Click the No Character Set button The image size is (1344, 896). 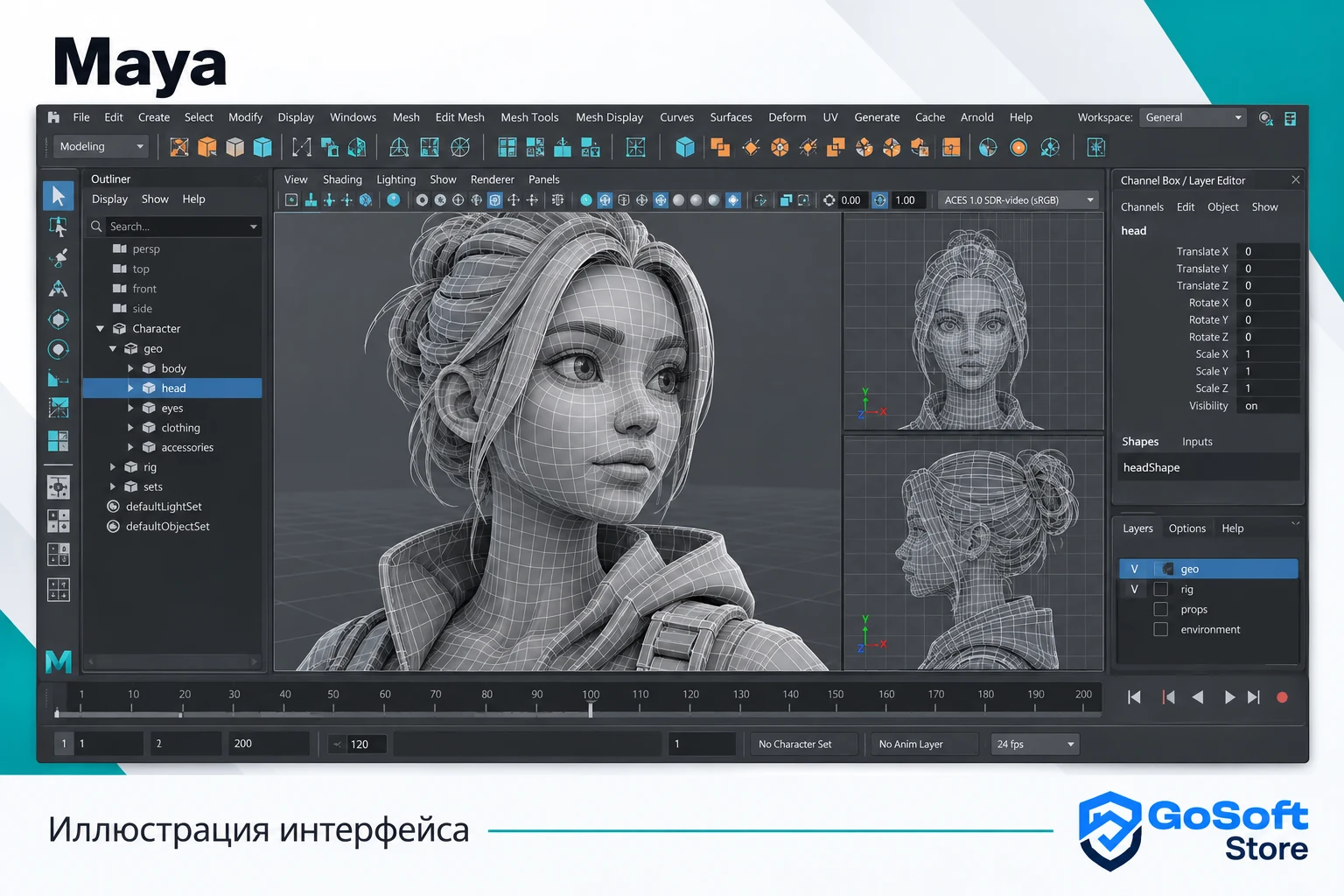click(x=805, y=745)
